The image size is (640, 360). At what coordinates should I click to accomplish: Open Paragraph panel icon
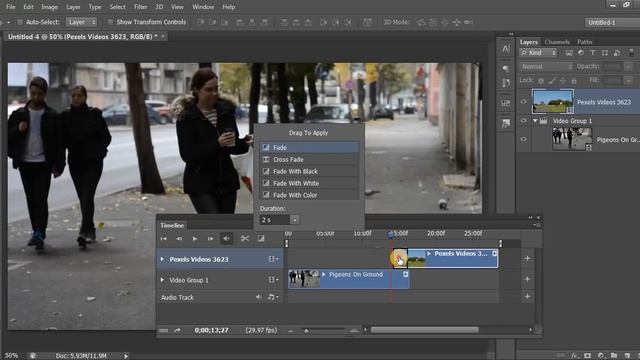click(x=506, y=68)
